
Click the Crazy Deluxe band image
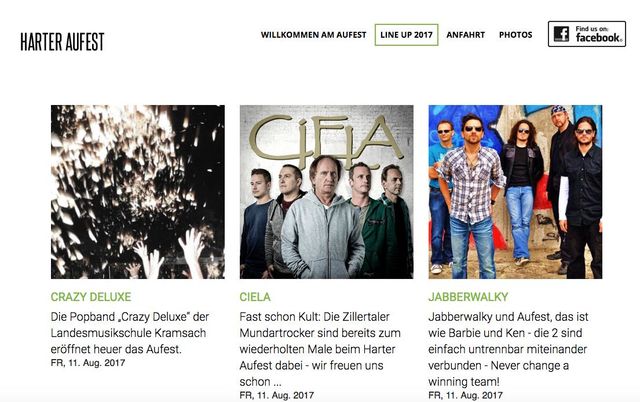(138, 192)
